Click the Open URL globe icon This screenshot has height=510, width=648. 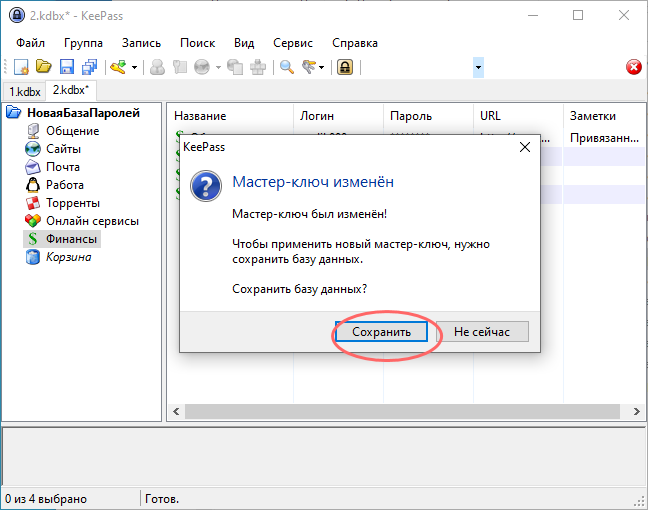click(x=202, y=67)
